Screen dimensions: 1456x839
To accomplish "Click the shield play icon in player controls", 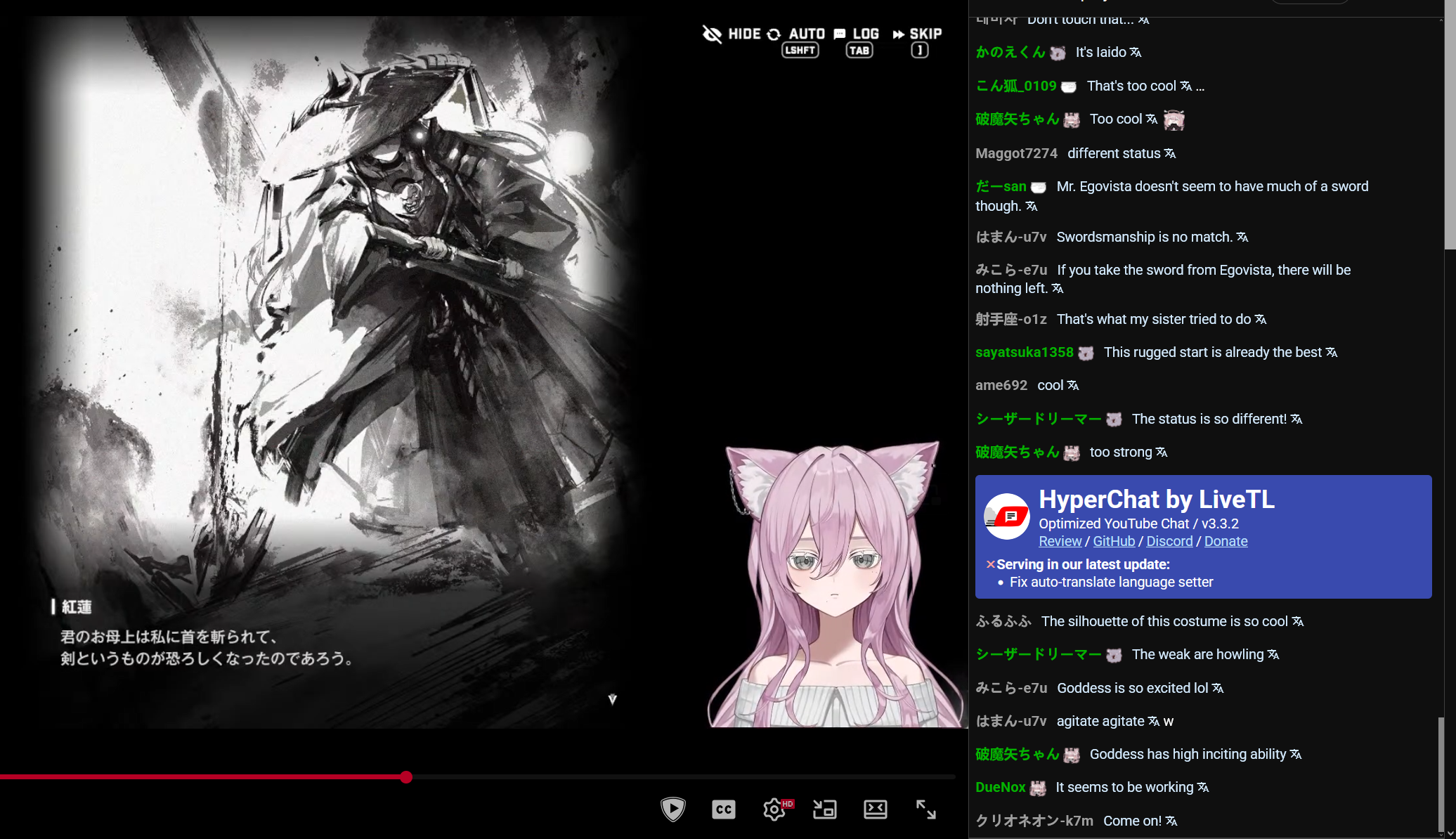I will (672, 809).
